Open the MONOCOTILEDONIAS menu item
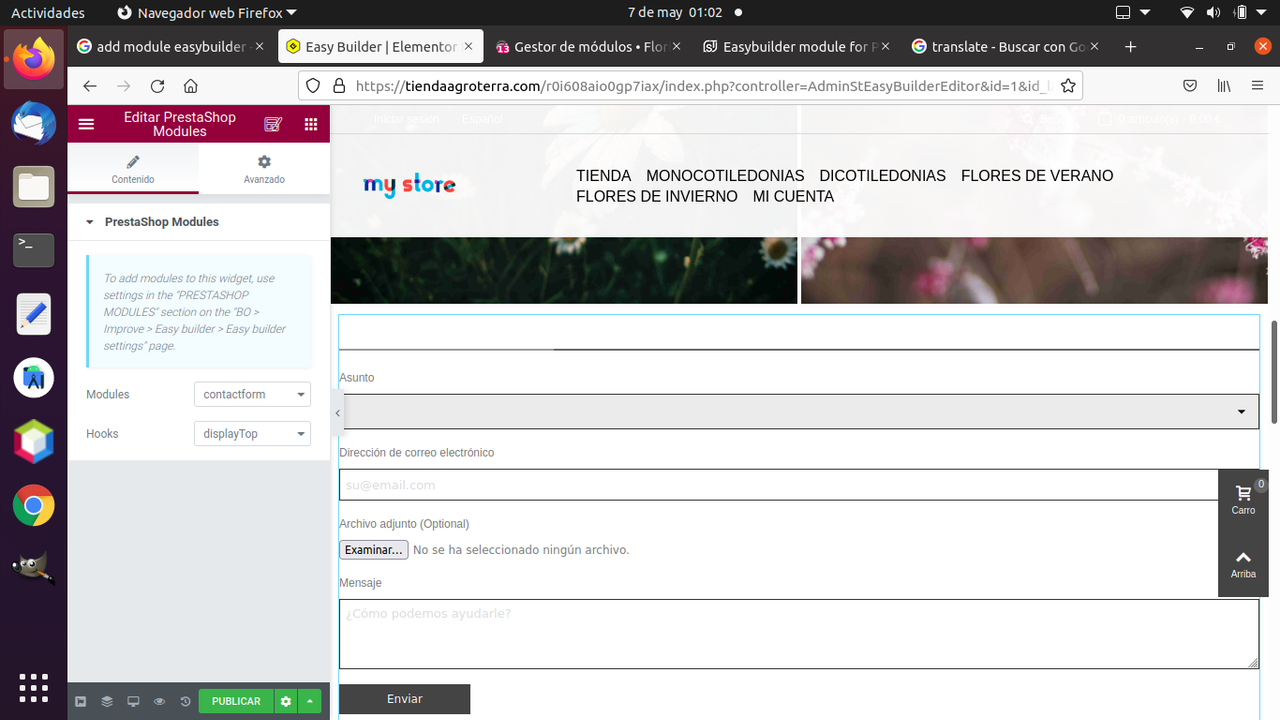Image resolution: width=1280 pixels, height=720 pixels. (x=725, y=176)
